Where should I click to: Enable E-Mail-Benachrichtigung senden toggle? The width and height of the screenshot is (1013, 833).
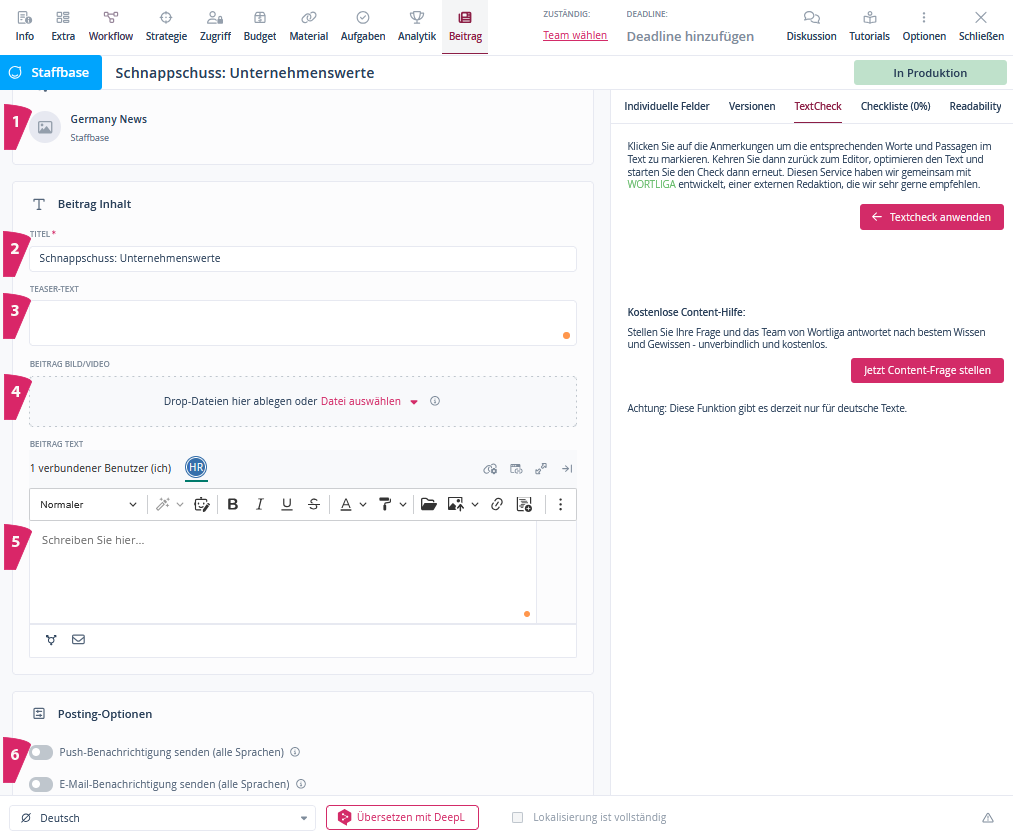click(x=41, y=784)
